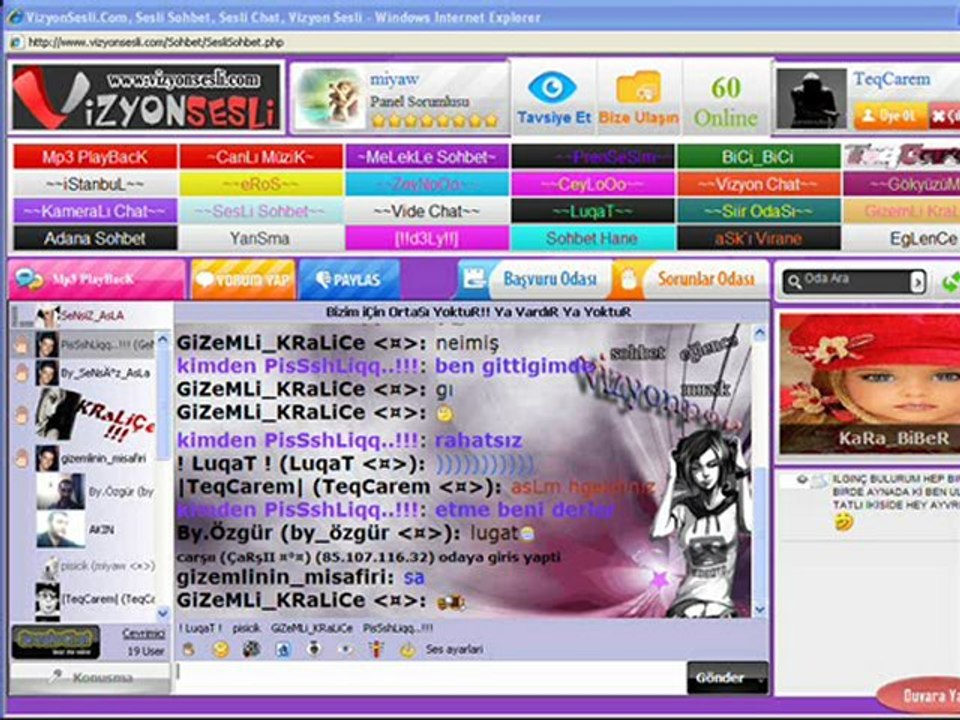Open the Sorunlar Odası tab
960x720 pixels.
[x=691, y=279]
